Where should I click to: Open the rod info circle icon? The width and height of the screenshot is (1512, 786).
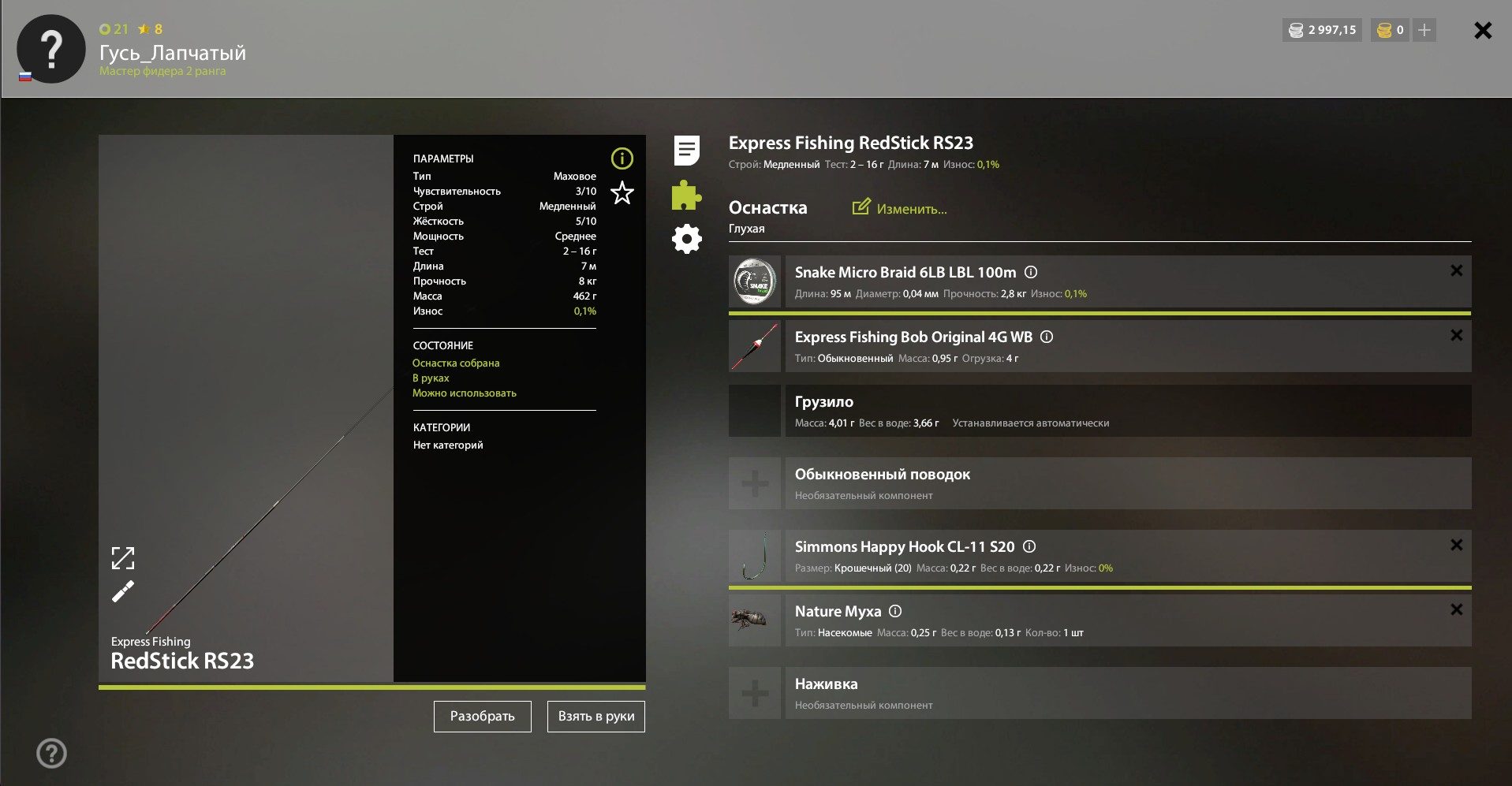pyautogui.click(x=622, y=158)
